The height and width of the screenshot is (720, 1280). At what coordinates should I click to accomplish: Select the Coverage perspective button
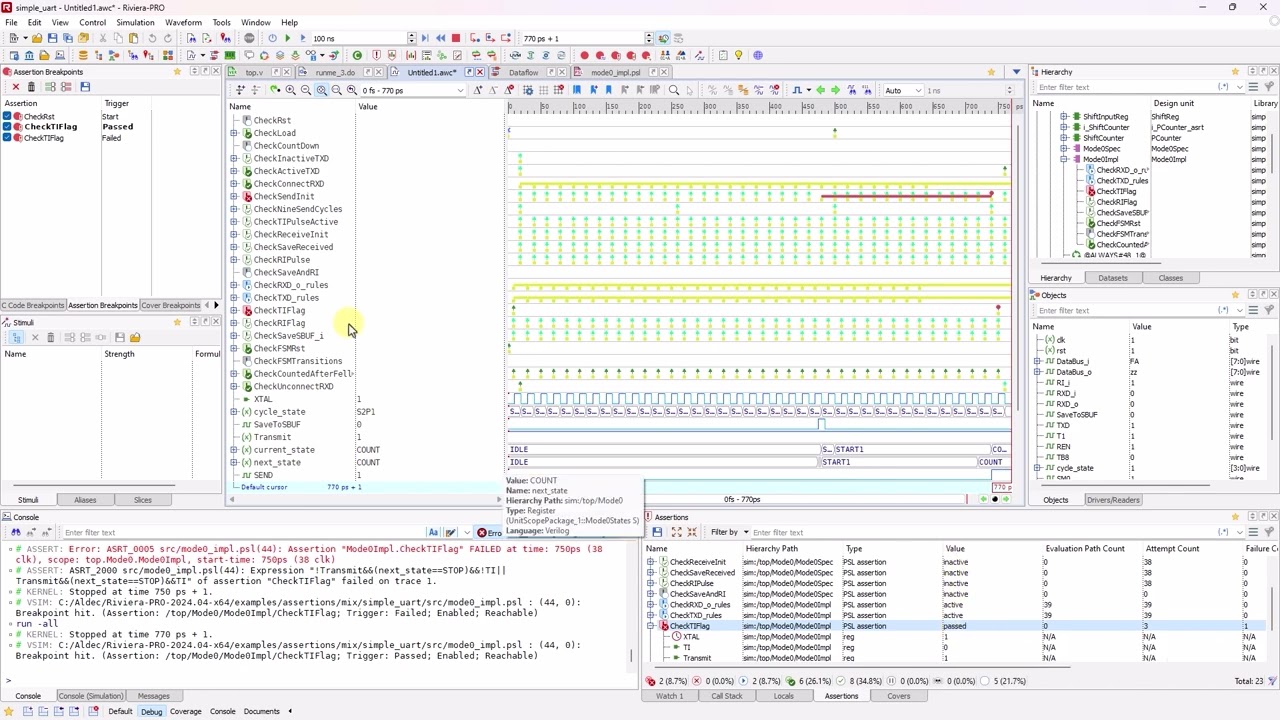click(185, 711)
